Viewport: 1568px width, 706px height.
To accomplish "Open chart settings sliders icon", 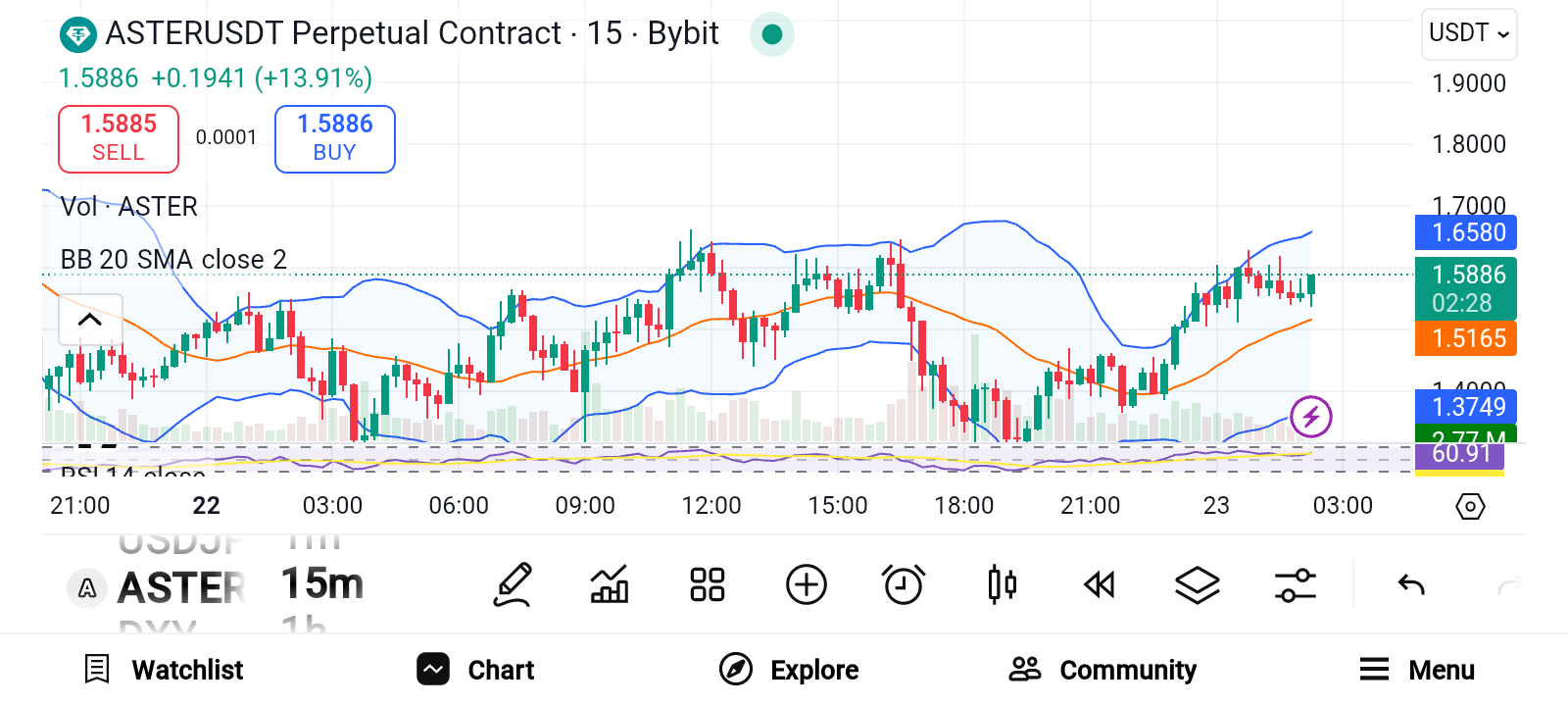I will pyautogui.click(x=1295, y=585).
